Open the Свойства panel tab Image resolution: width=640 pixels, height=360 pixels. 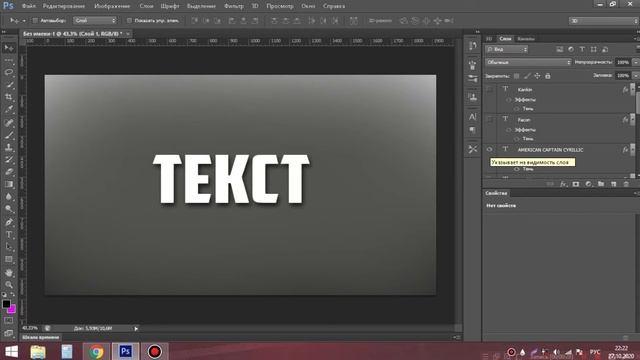tap(496, 193)
